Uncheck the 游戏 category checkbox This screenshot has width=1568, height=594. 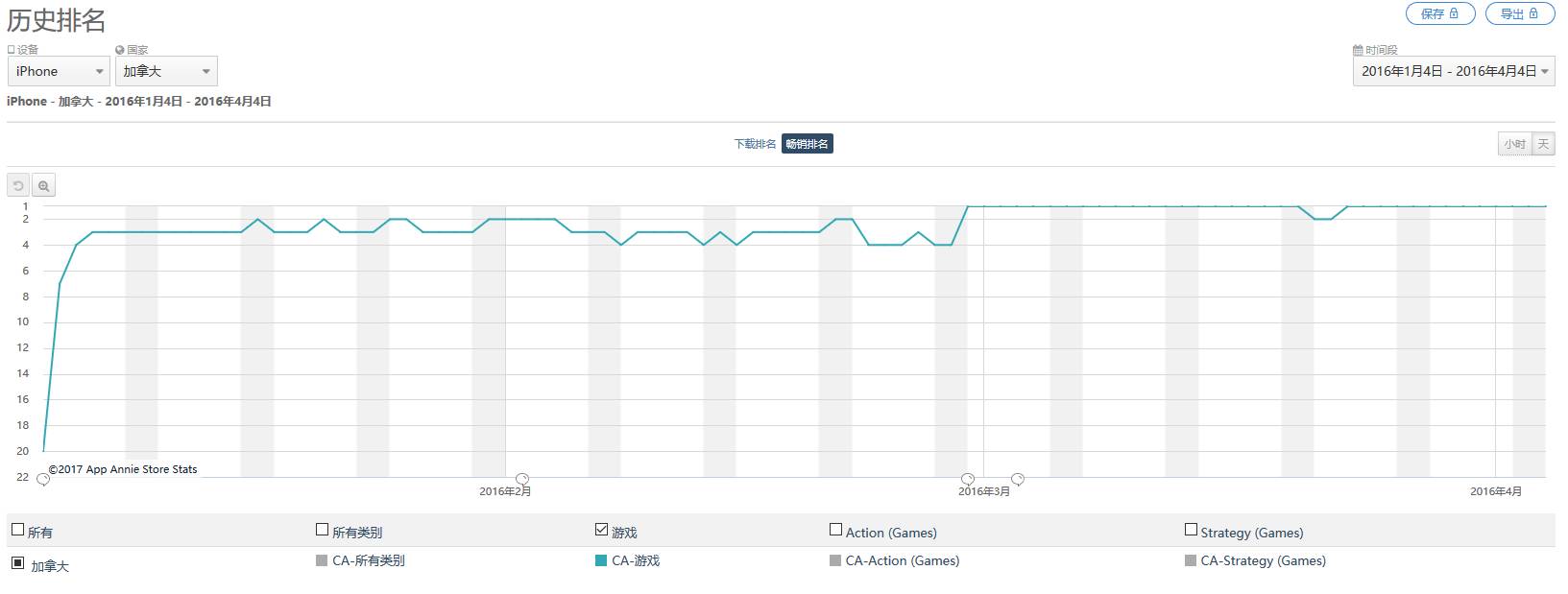click(x=601, y=530)
